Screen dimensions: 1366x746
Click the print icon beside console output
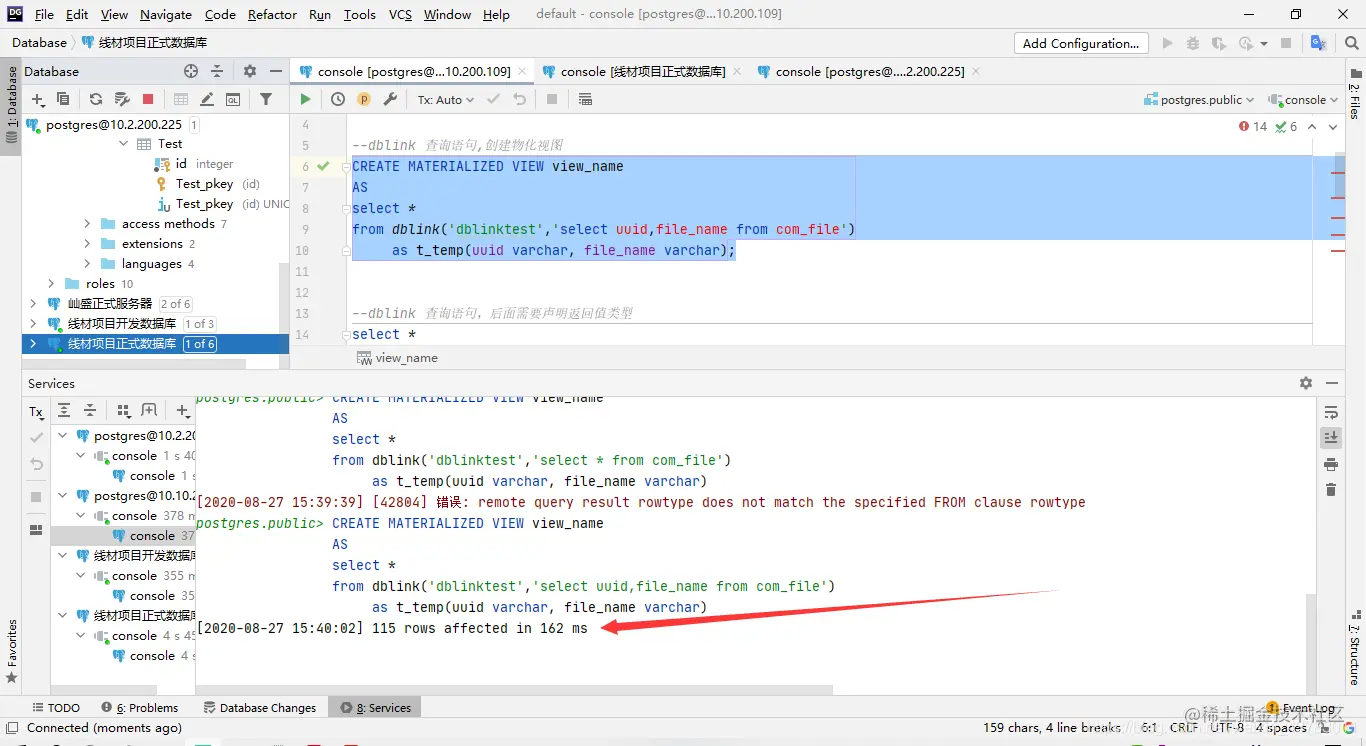point(1330,464)
